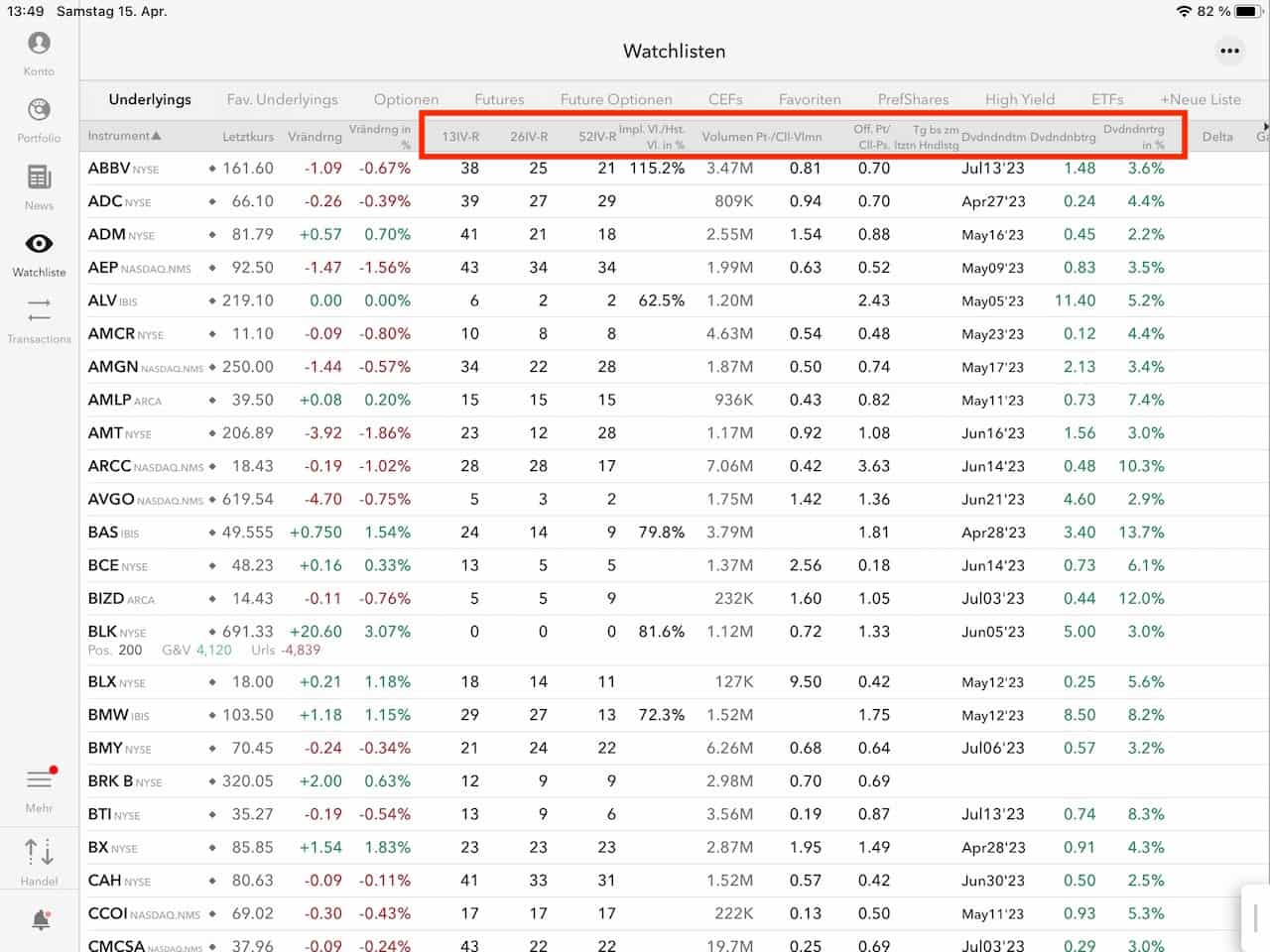Switch to the Favoriten tab
Image resolution: width=1270 pixels, height=952 pixels.
point(810,99)
